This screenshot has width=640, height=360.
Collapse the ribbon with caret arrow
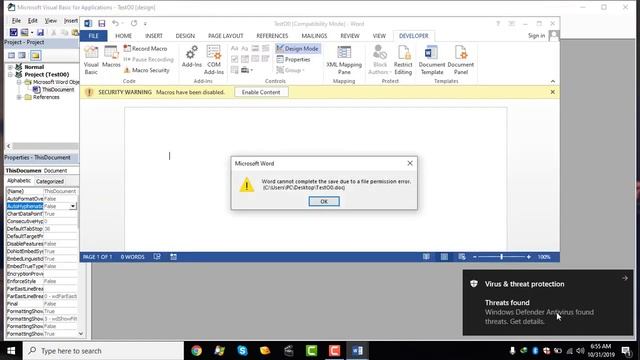coord(553,81)
